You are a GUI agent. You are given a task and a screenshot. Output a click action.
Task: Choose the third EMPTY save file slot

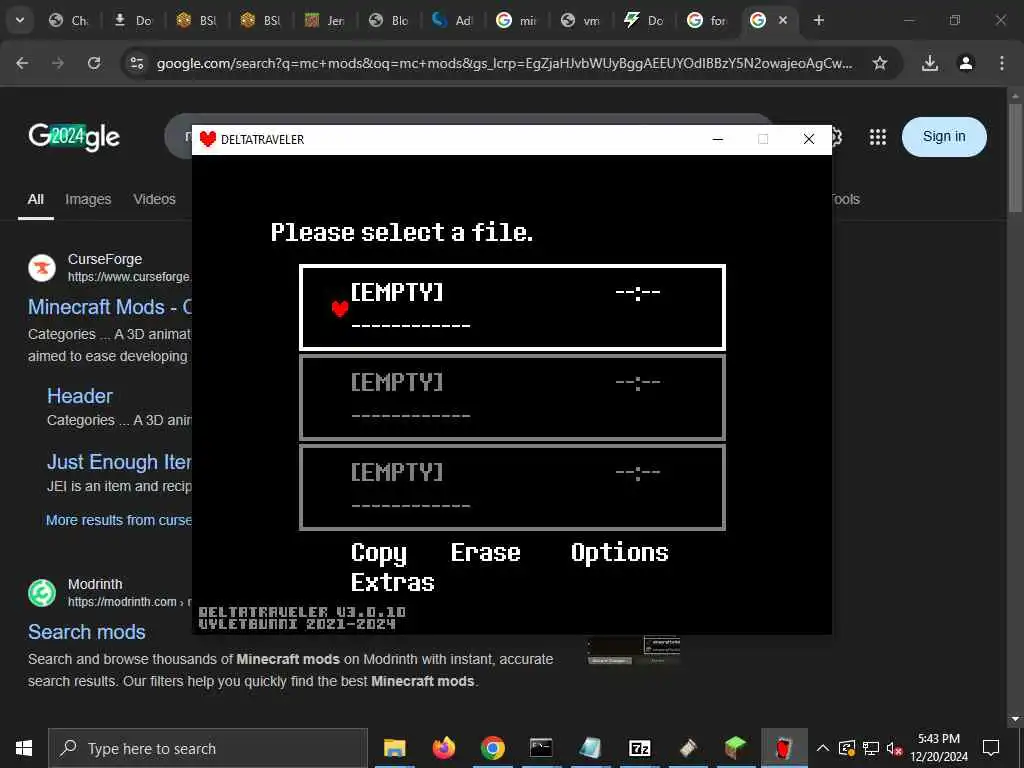tap(512, 487)
